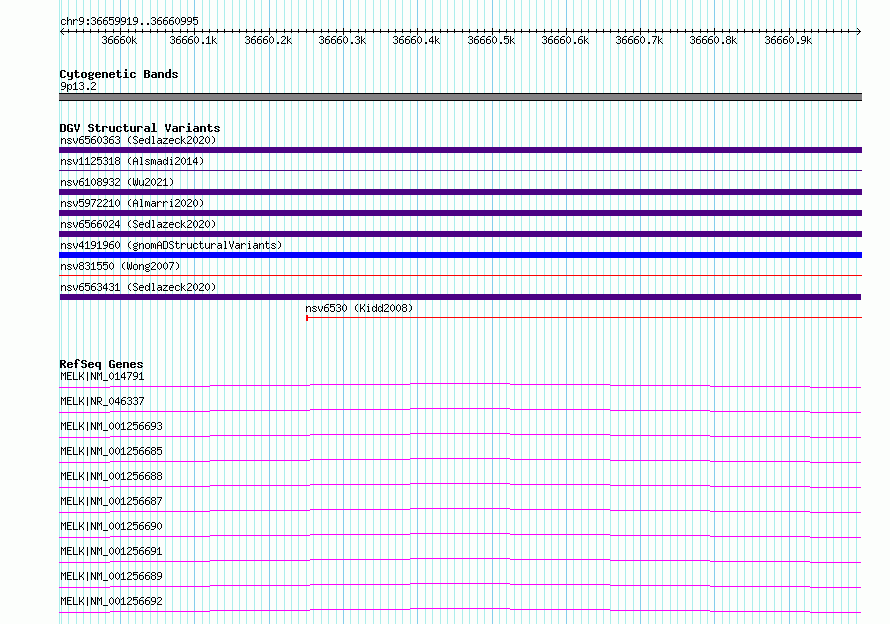Click the RefSeq Genes track title
Screen dimensions: 890x624
pos(101,364)
